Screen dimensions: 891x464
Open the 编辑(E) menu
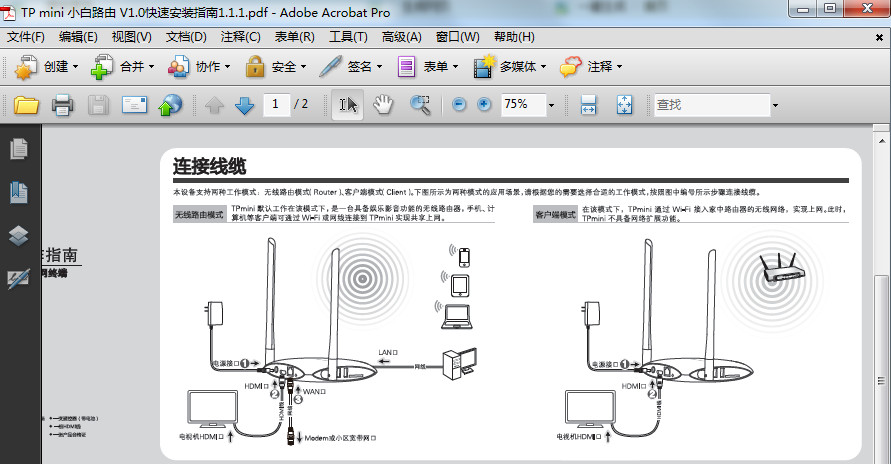click(x=78, y=37)
